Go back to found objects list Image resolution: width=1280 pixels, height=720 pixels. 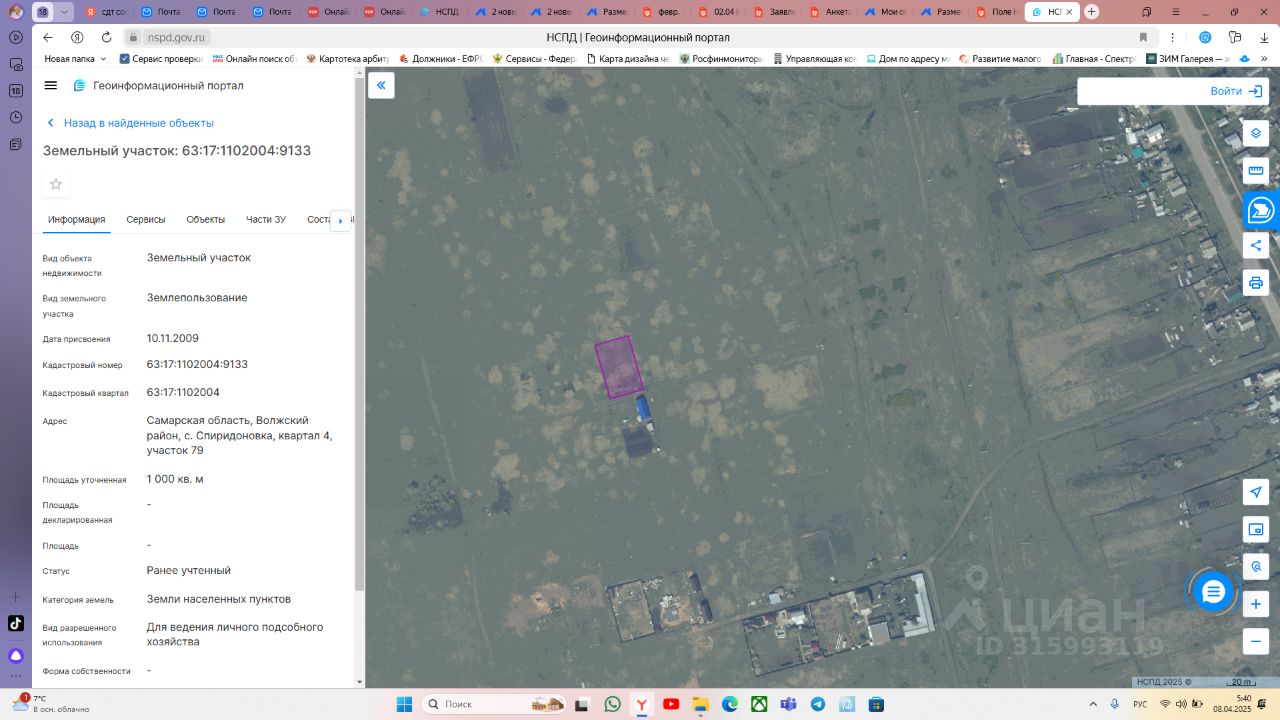(x=130, y=123)
